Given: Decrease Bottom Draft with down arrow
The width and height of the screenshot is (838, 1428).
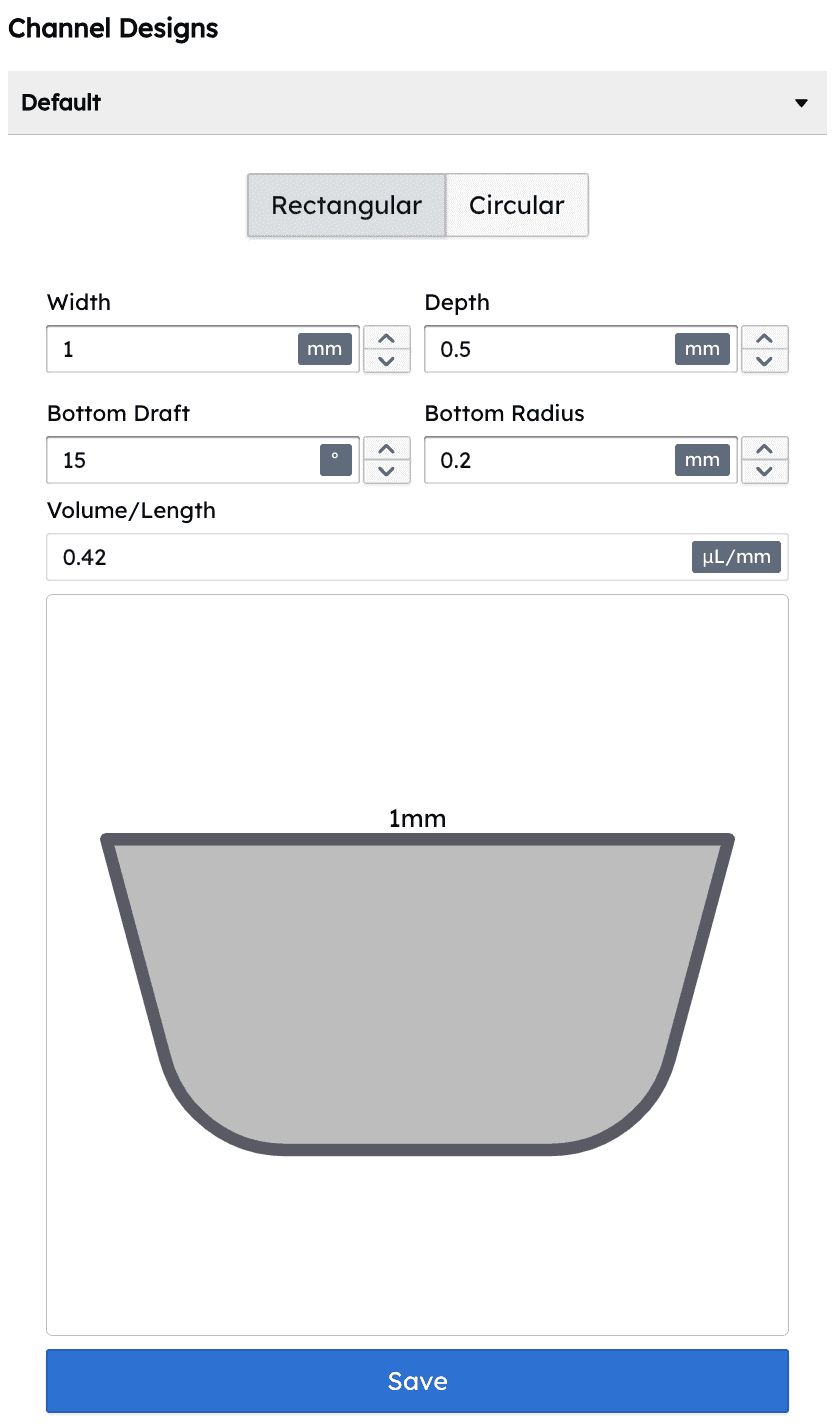Looking at the screenshot, I should (x=387, y=471).
